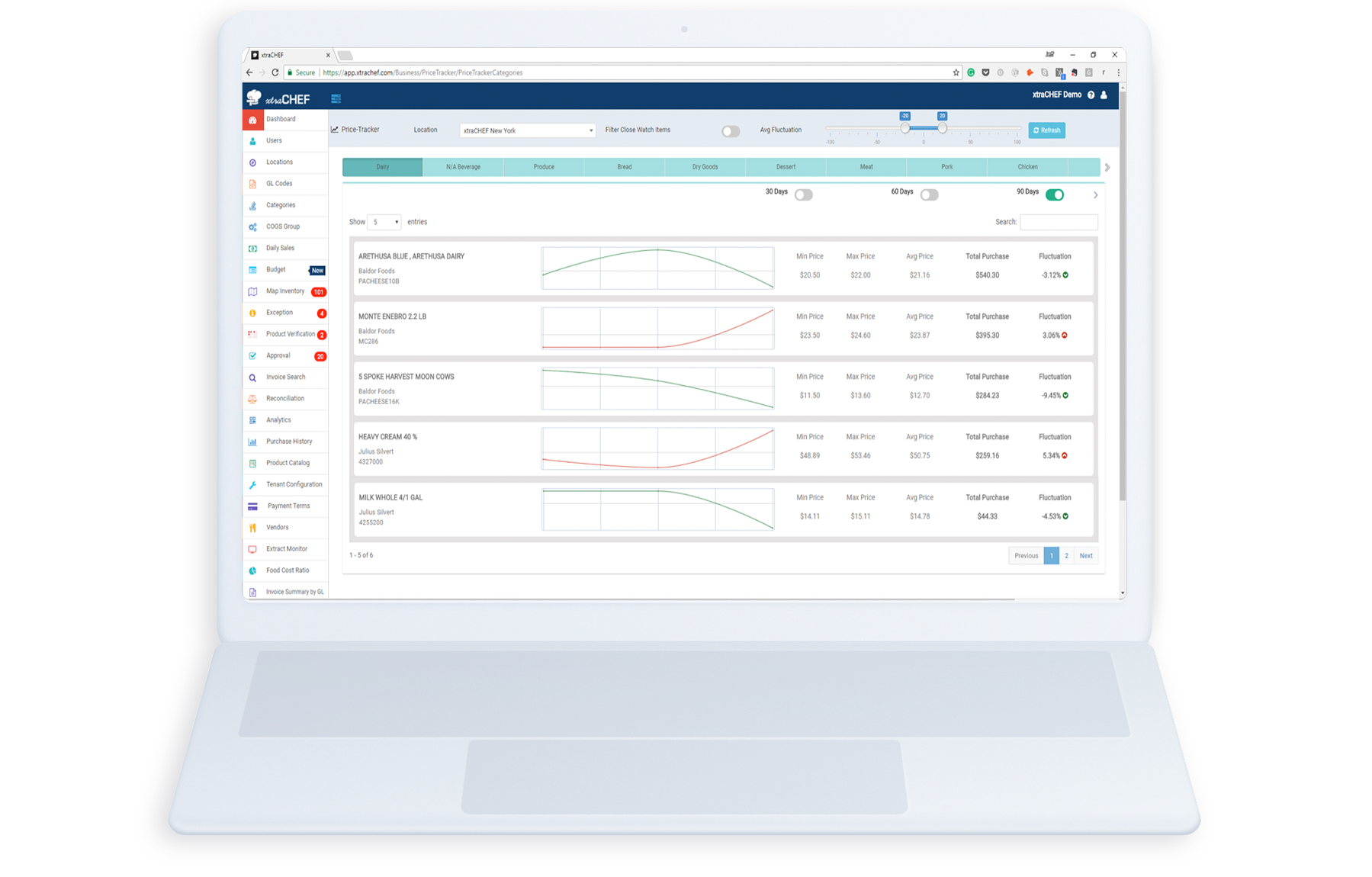Screen dimensions: 1372x877
Task: Turn off the 90 Days toggle
Action: [1055, 195]
